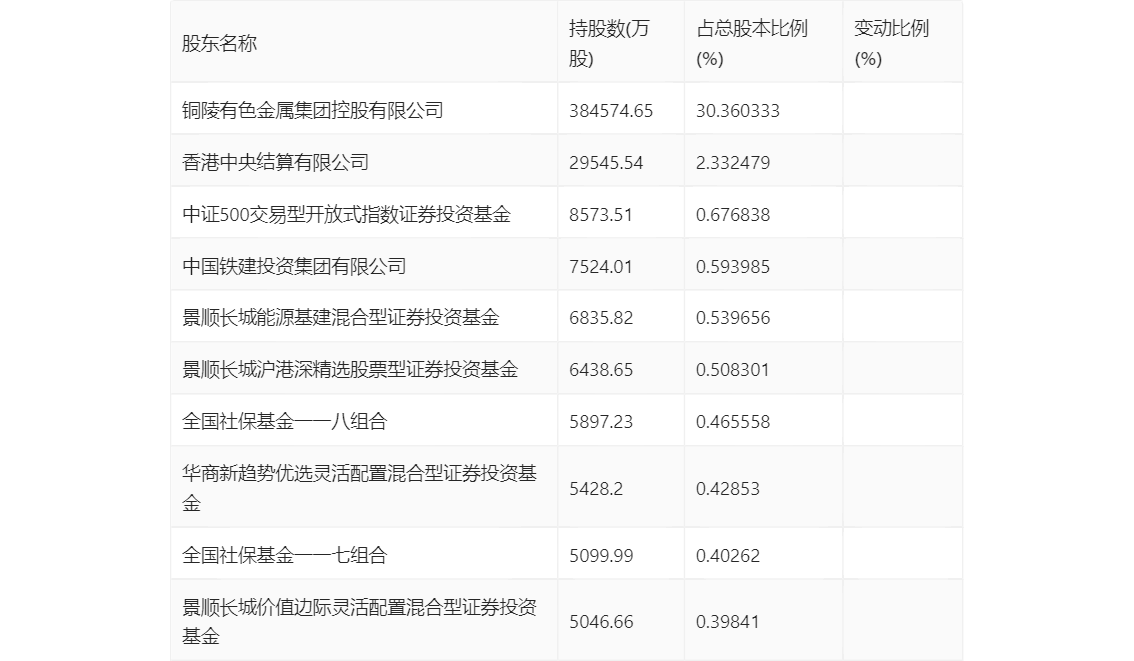1134x661 pixels.
Task: Select 景顺长城能源基建混合型证券投资基金 row name
Action: coord(341,317)
